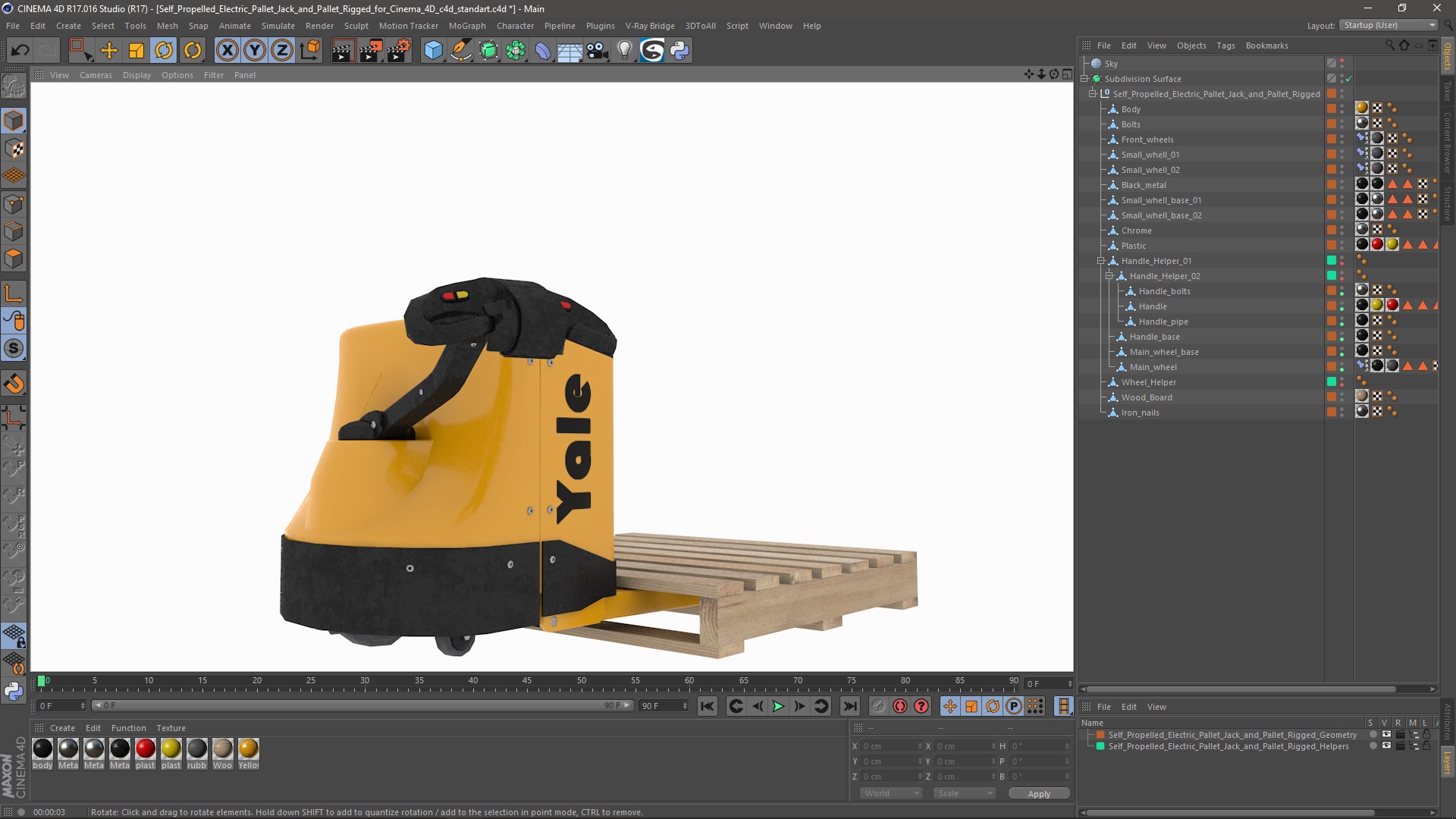
Task: Toggle visibility dots of Sky object
Action: click(1341, 64)
